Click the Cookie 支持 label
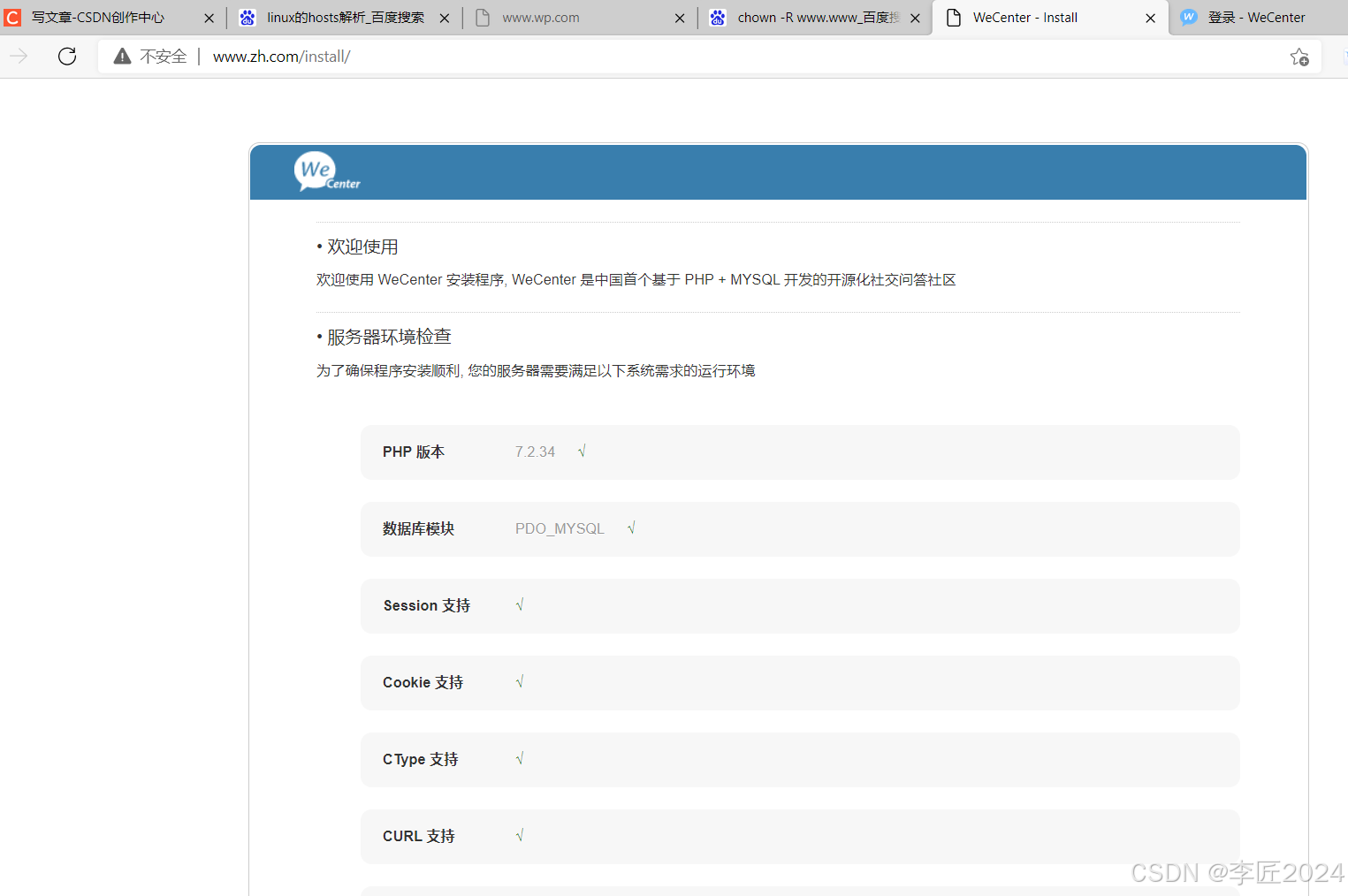 [x=423, y=682]
